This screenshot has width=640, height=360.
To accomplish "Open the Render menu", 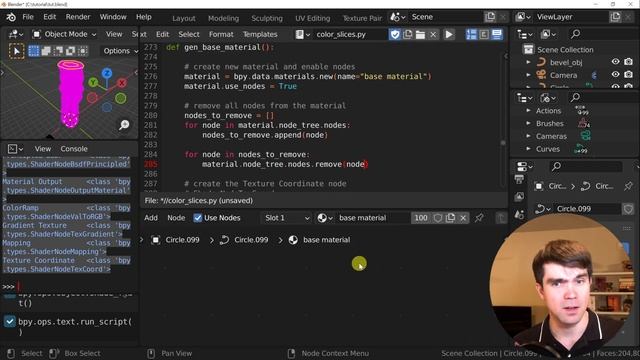I will (x=78, y=17).
